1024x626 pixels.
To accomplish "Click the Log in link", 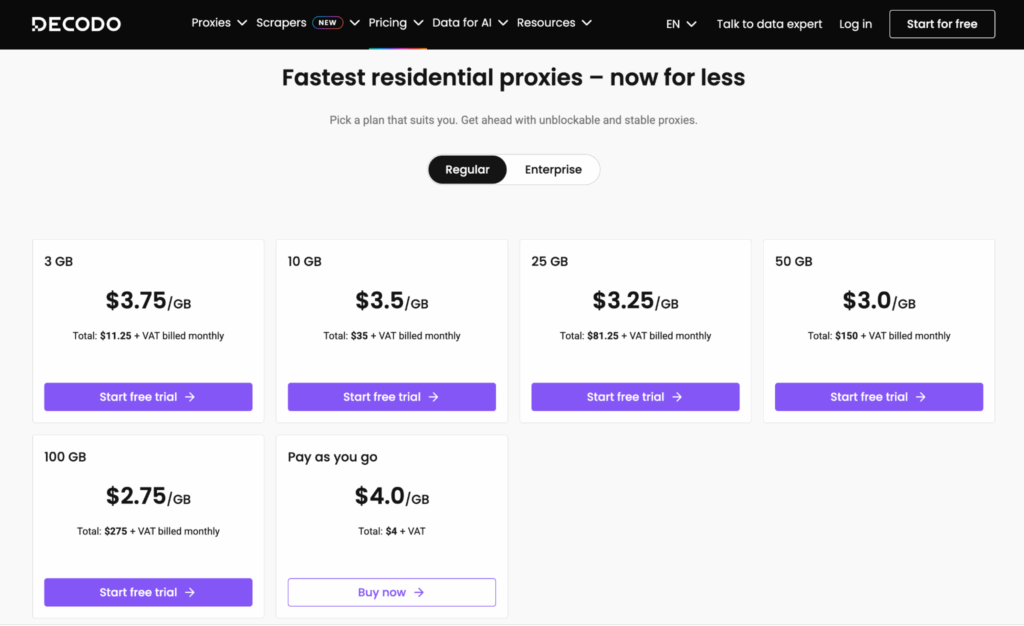I will pyautogui.click(x=855, y=23).
